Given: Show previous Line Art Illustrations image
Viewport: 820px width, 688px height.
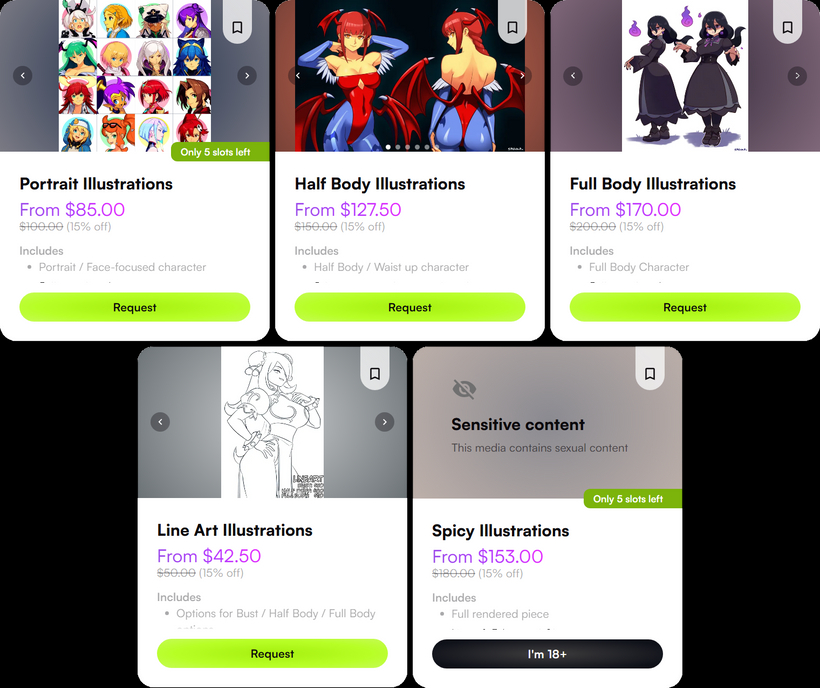Looking at the screenshot, I should (160, 422).
